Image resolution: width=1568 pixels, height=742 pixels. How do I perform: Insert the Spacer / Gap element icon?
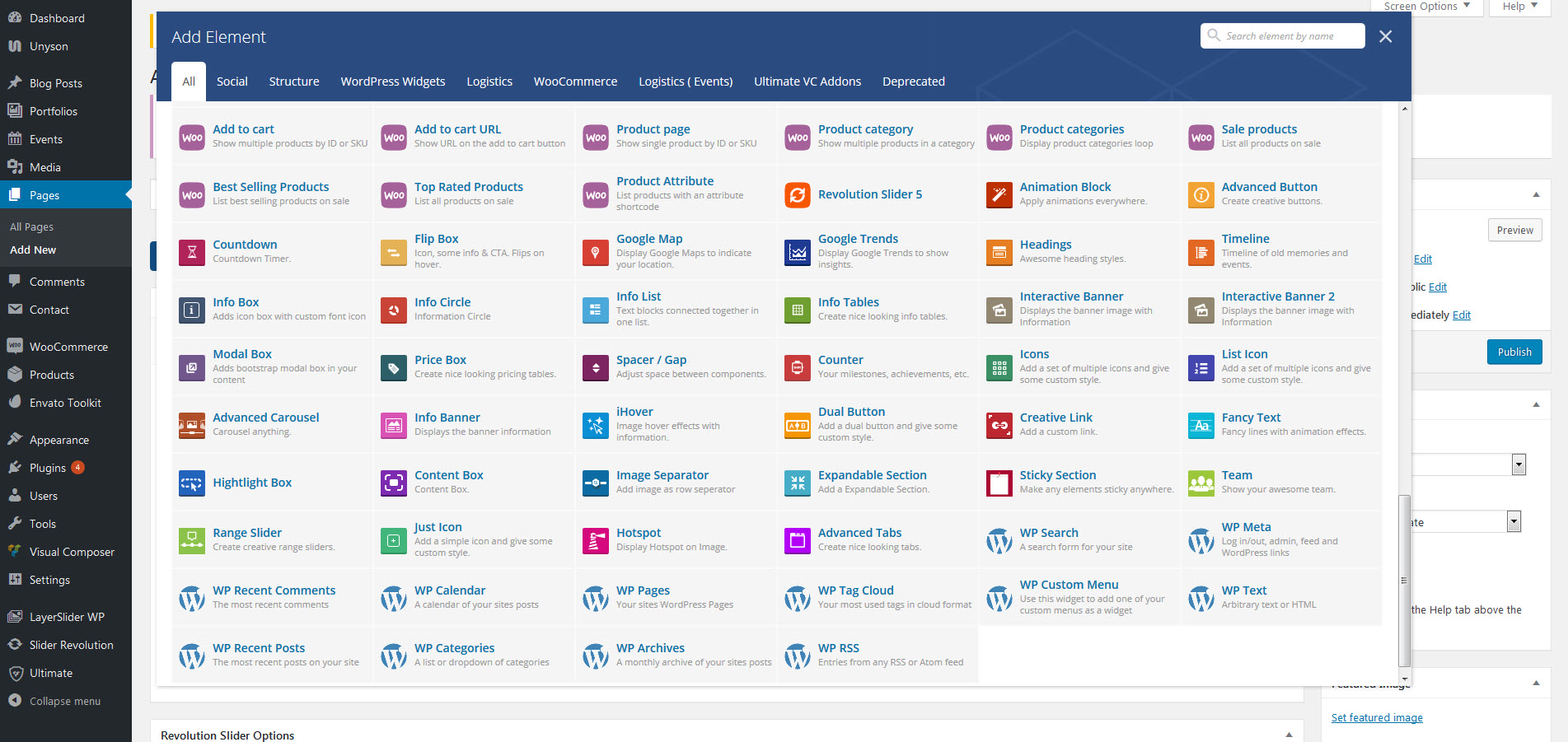pyautogui.click(x=596, y=367)
